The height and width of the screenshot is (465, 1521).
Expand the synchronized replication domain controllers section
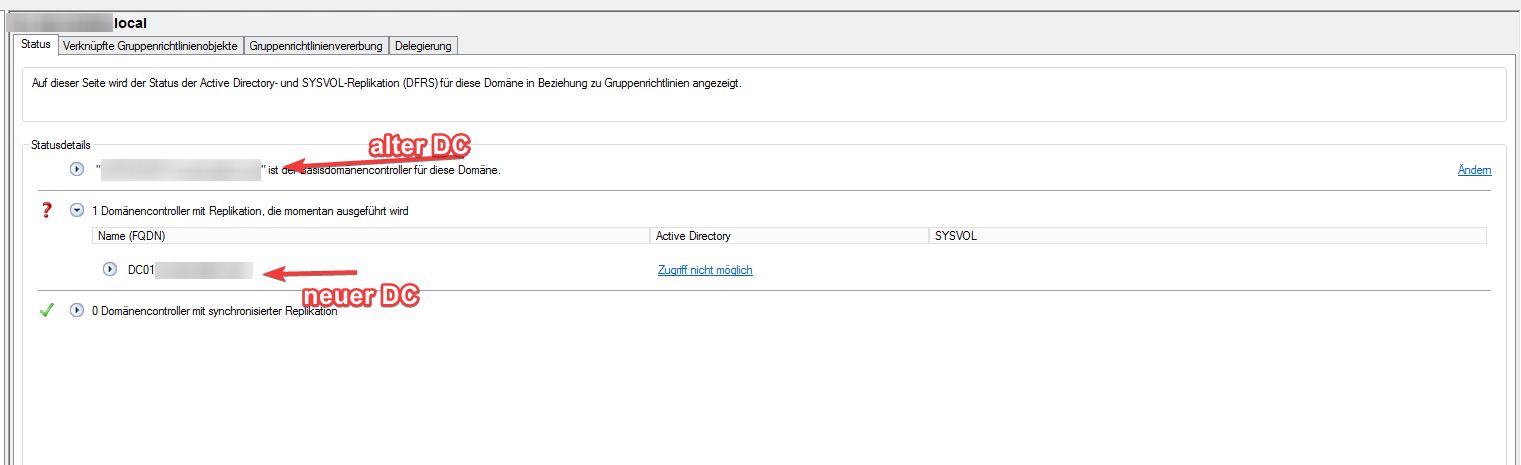77,311
